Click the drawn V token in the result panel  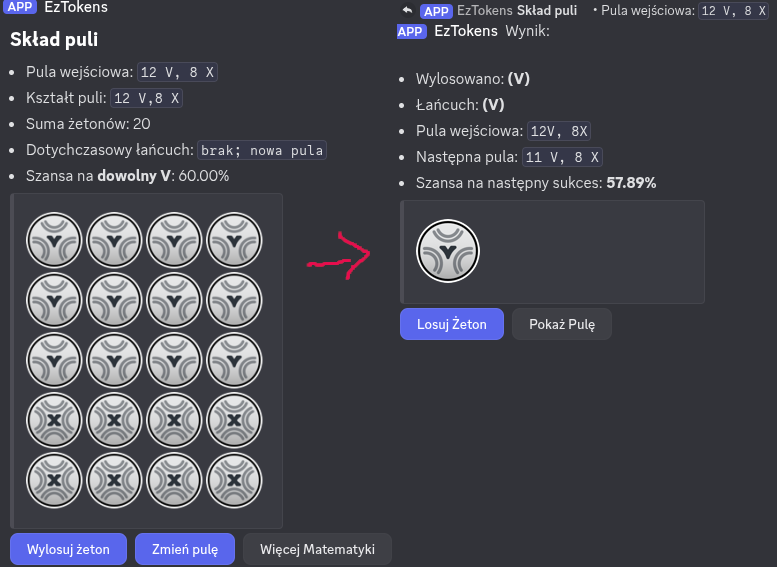pyautogui.click(x=448, y=251)
